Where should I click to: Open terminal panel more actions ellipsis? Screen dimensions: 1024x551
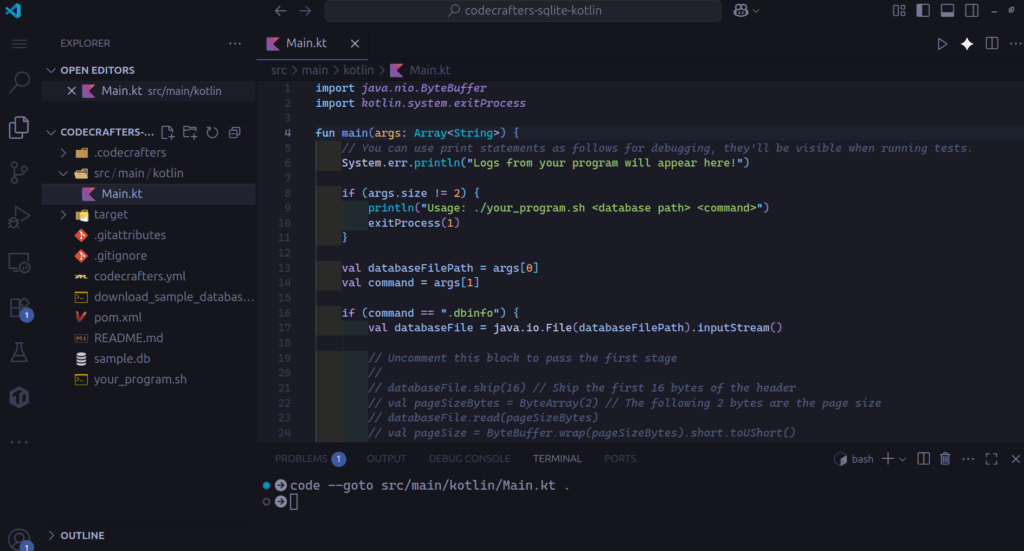click(x=968, y=459)
